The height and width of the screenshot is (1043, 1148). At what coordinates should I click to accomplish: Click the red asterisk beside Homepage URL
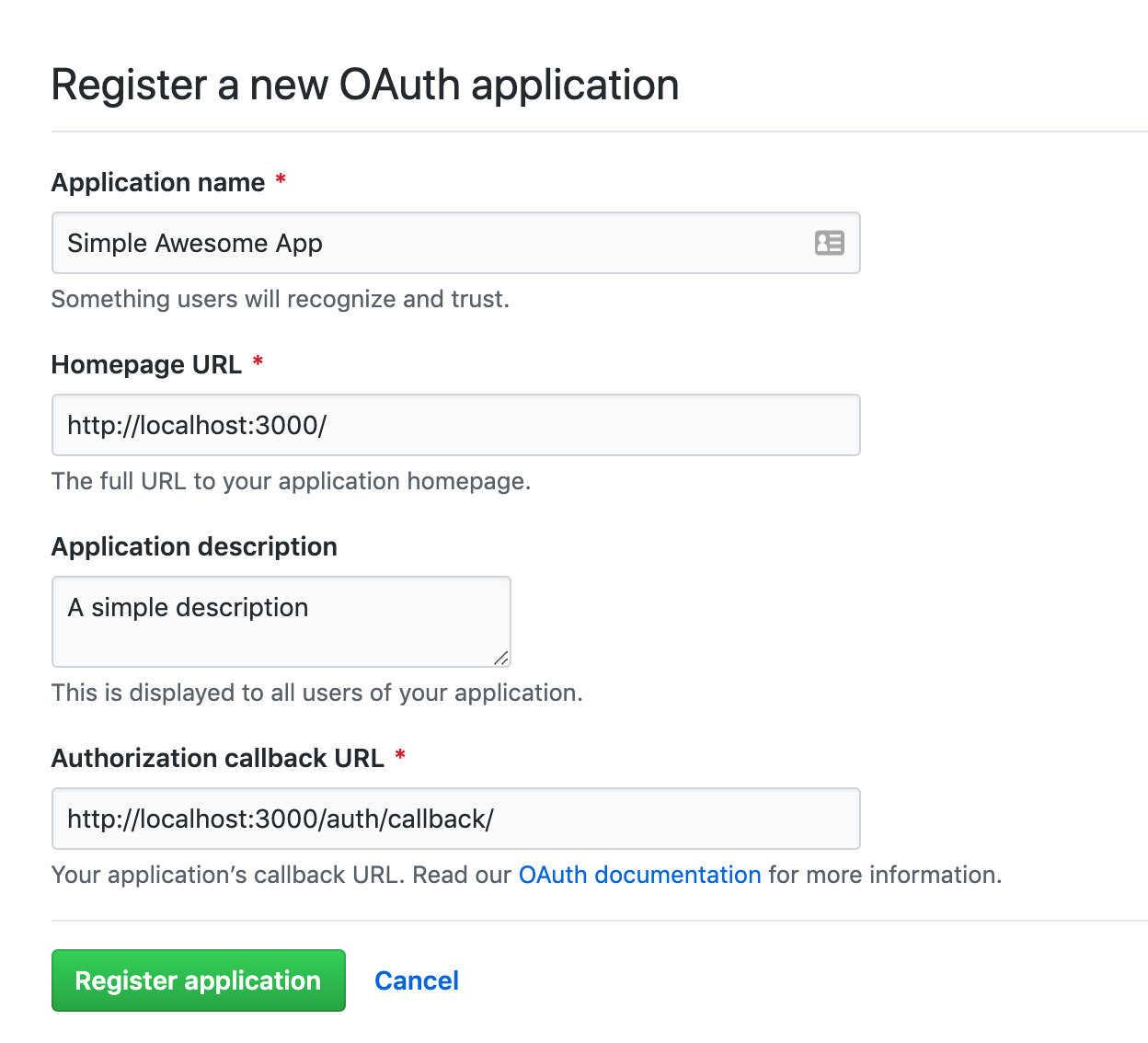click(258, 361)
